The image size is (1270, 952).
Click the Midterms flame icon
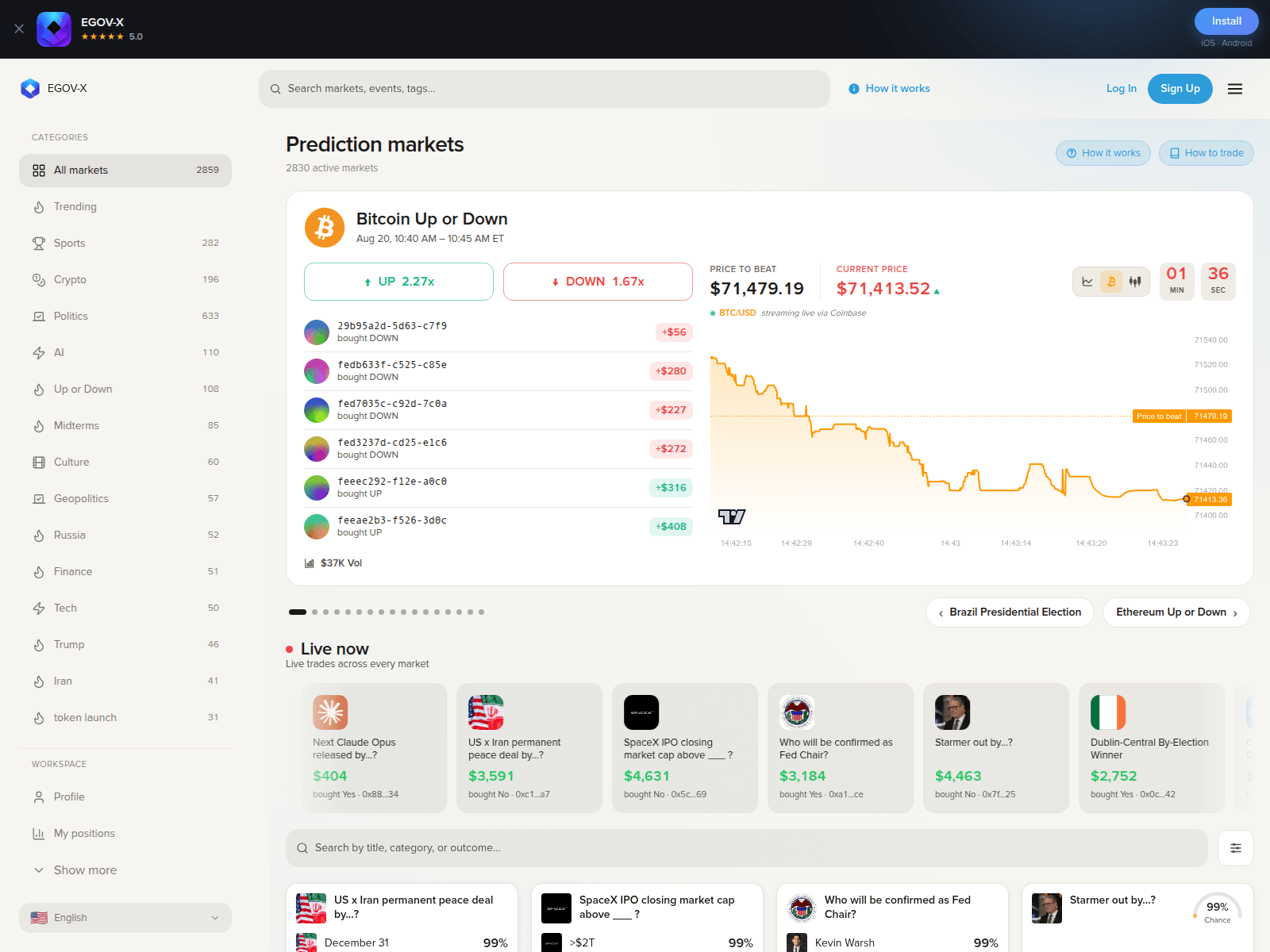(x=39, y=426)
